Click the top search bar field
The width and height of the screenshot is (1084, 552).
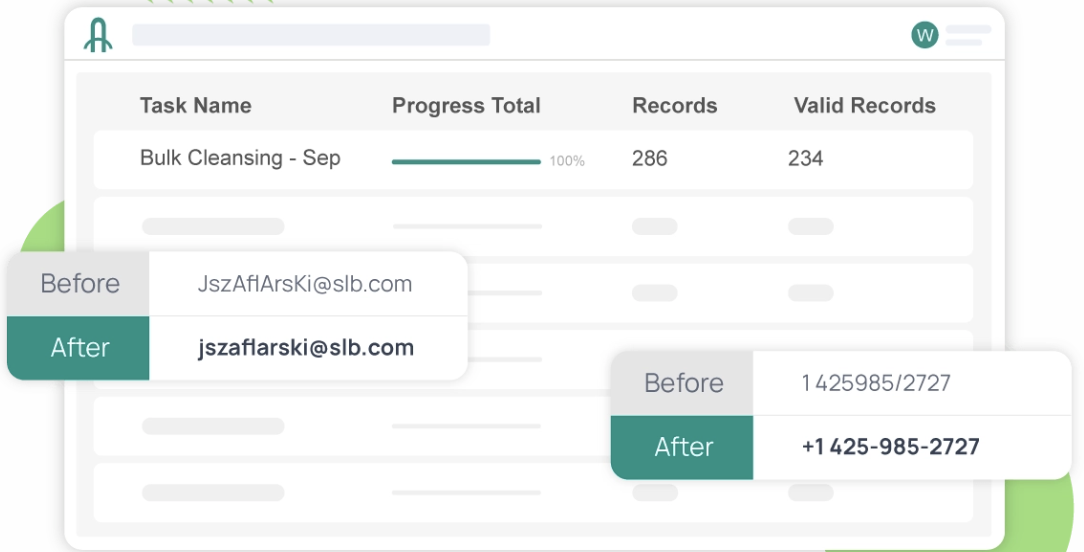(311, 35)
